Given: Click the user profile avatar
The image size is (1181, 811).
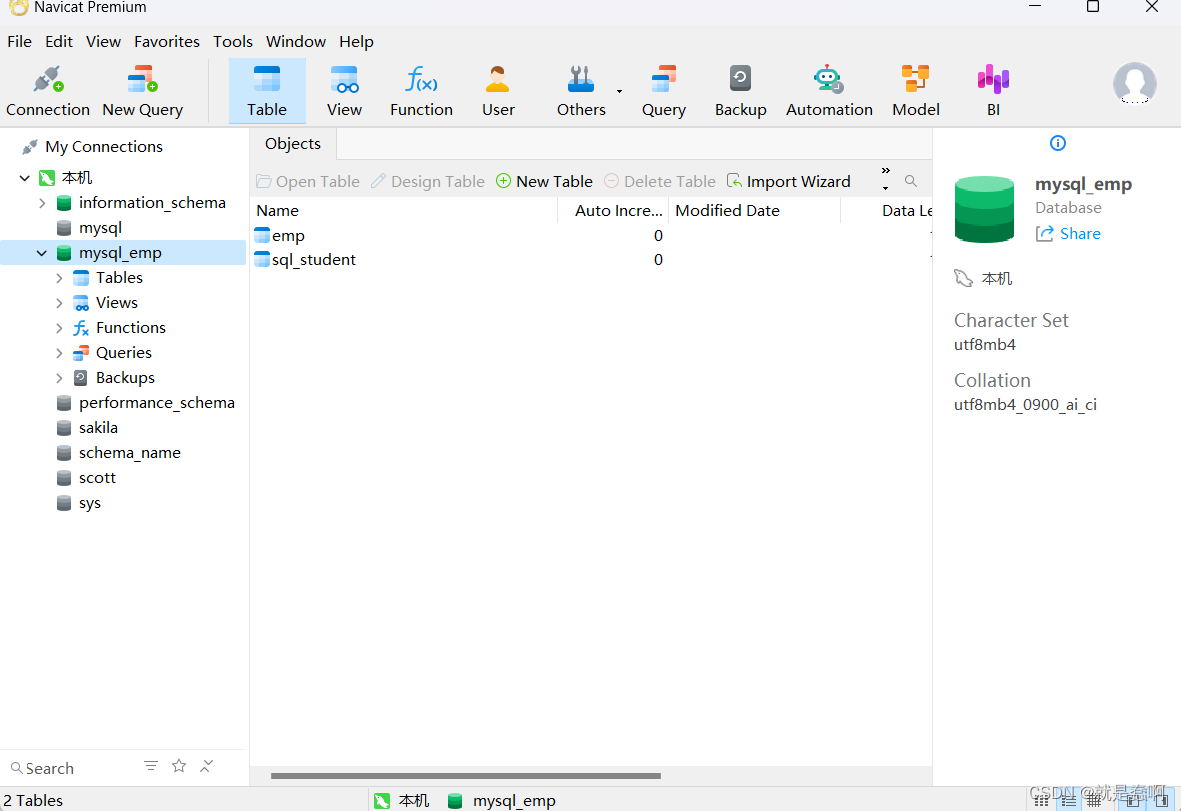Looking at the screenshot, I should (1134, 84).
